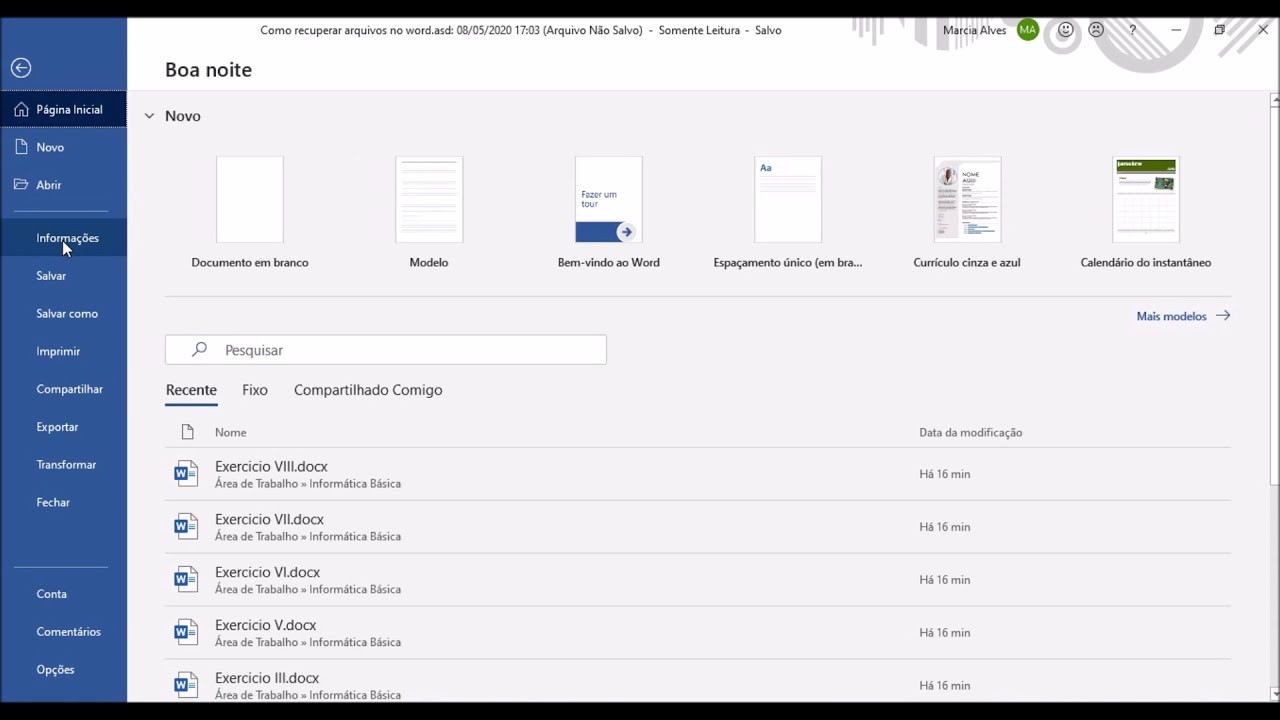Click the smiley feedback face icon
This screenshot has width=1280, height=720.
click(x=1066, y=30)
